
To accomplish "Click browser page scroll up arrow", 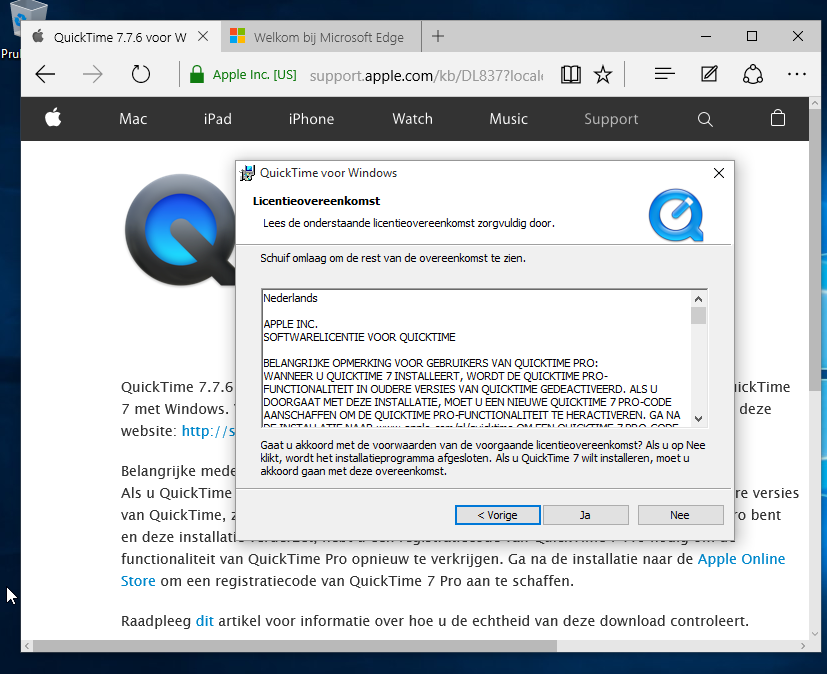I will click(814, 103).
